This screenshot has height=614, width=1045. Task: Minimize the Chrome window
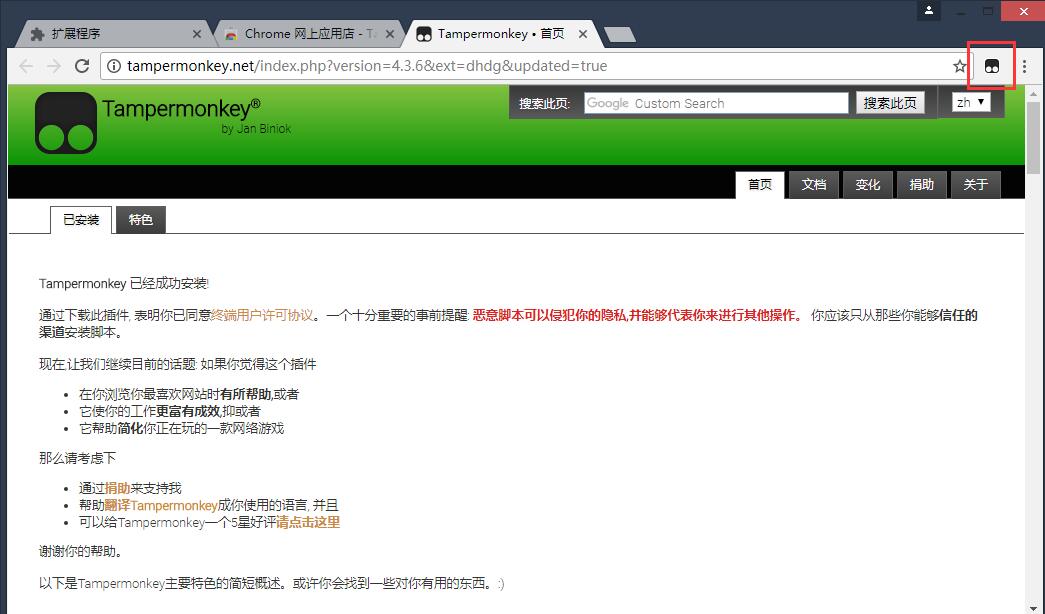point(960,11)
